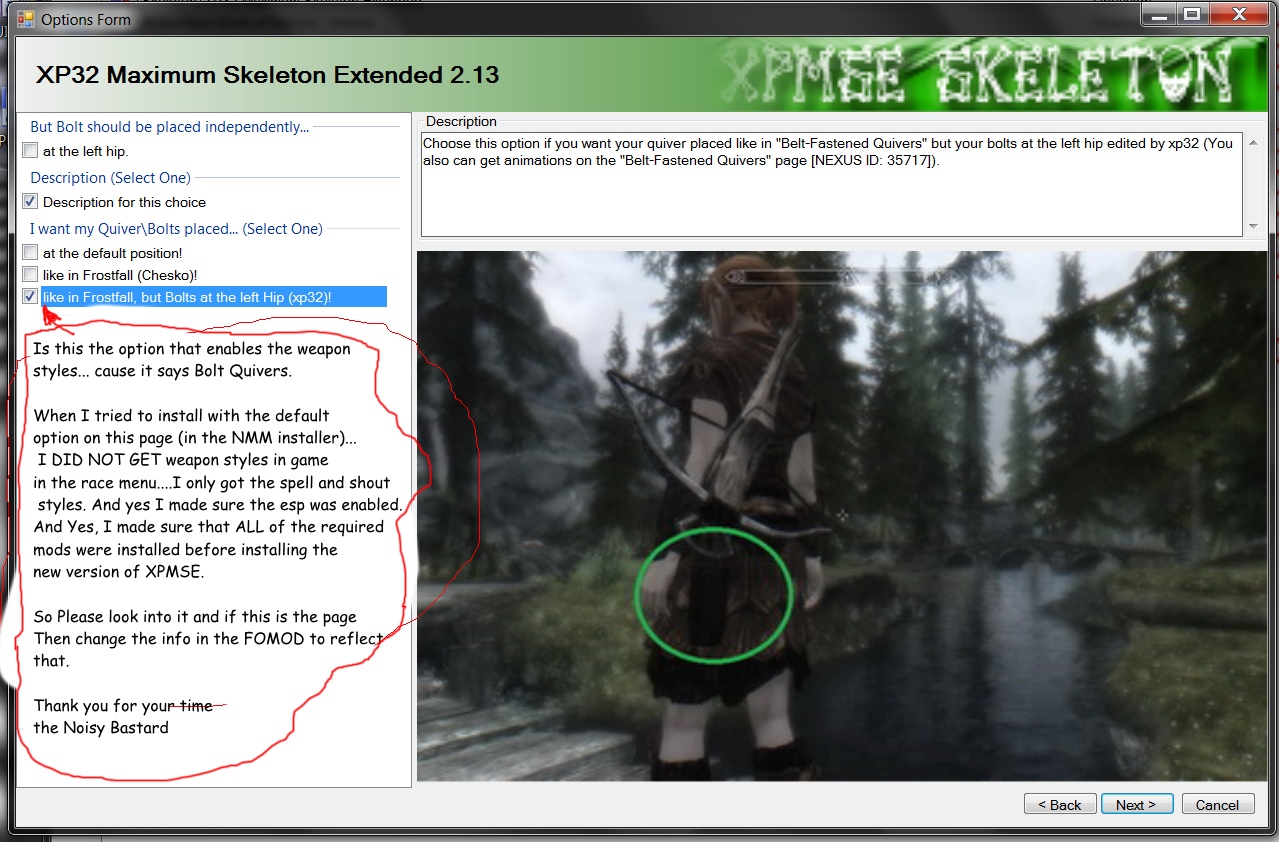Screen dimensions: 1279x842
Task: Cancel the installer with the Cancel button
Action: coord(1217,803)
